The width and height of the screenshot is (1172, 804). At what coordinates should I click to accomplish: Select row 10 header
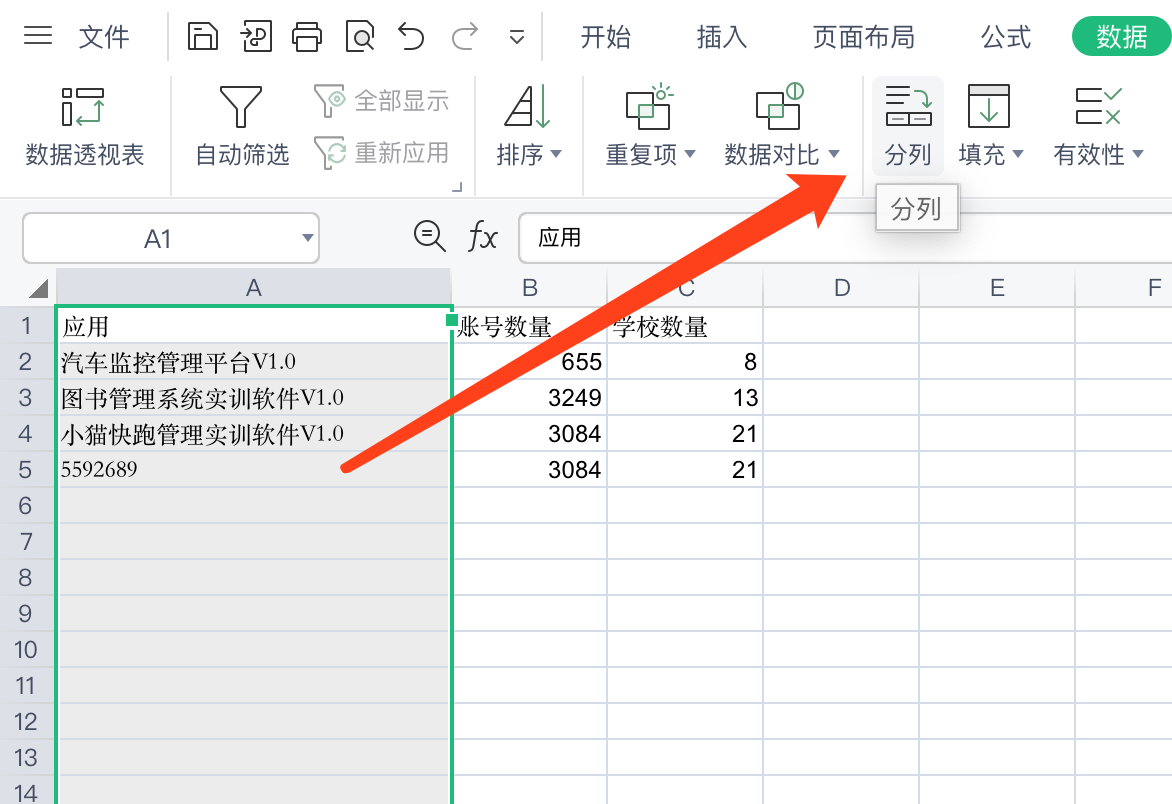click(x=26, y=649)
